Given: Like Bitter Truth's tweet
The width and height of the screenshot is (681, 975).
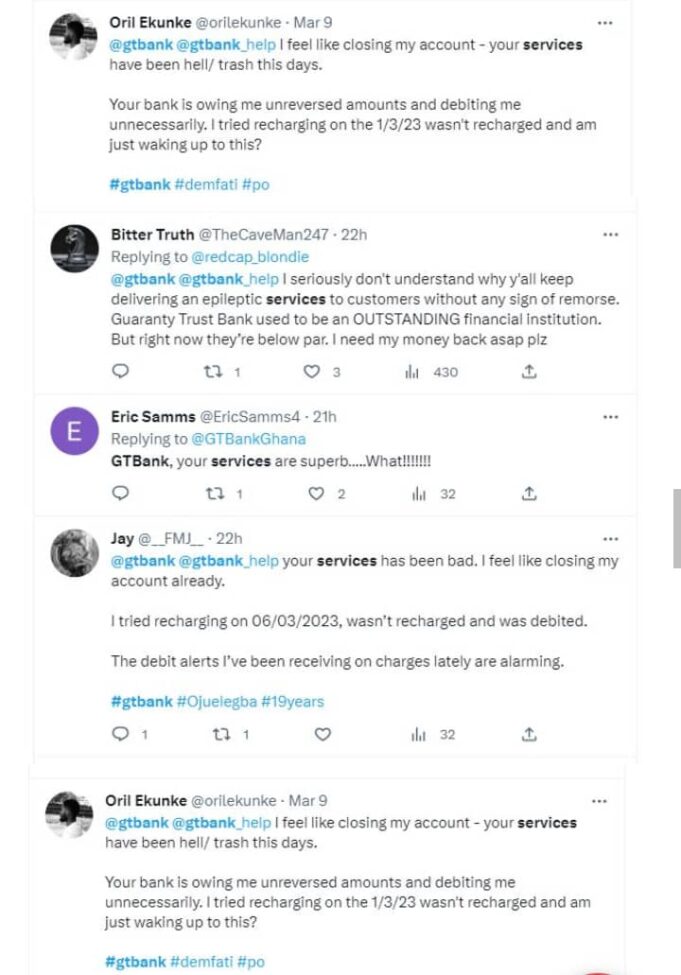Looking at the screenshot, I should pos(312,372).
